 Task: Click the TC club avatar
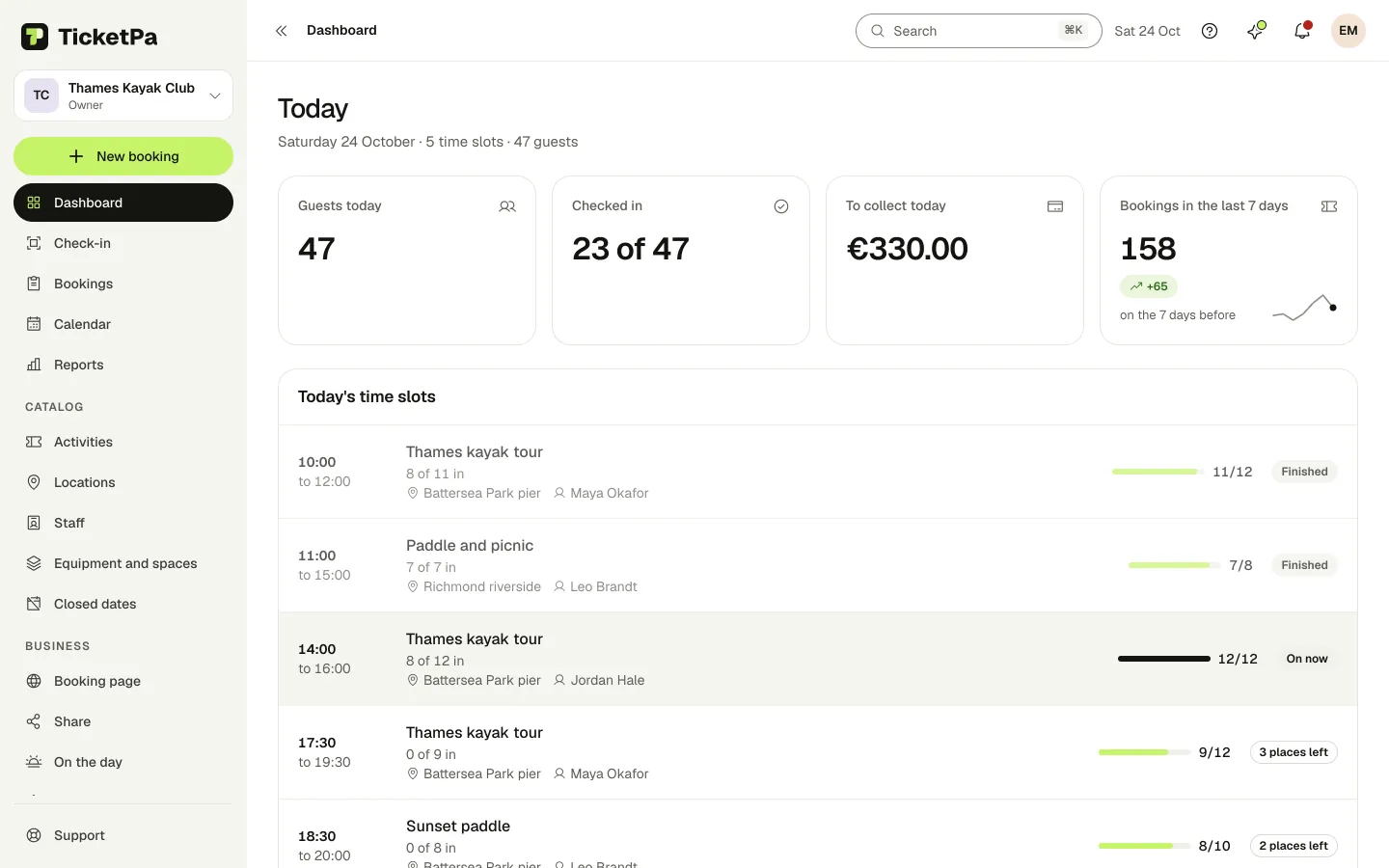coord(41,95)
